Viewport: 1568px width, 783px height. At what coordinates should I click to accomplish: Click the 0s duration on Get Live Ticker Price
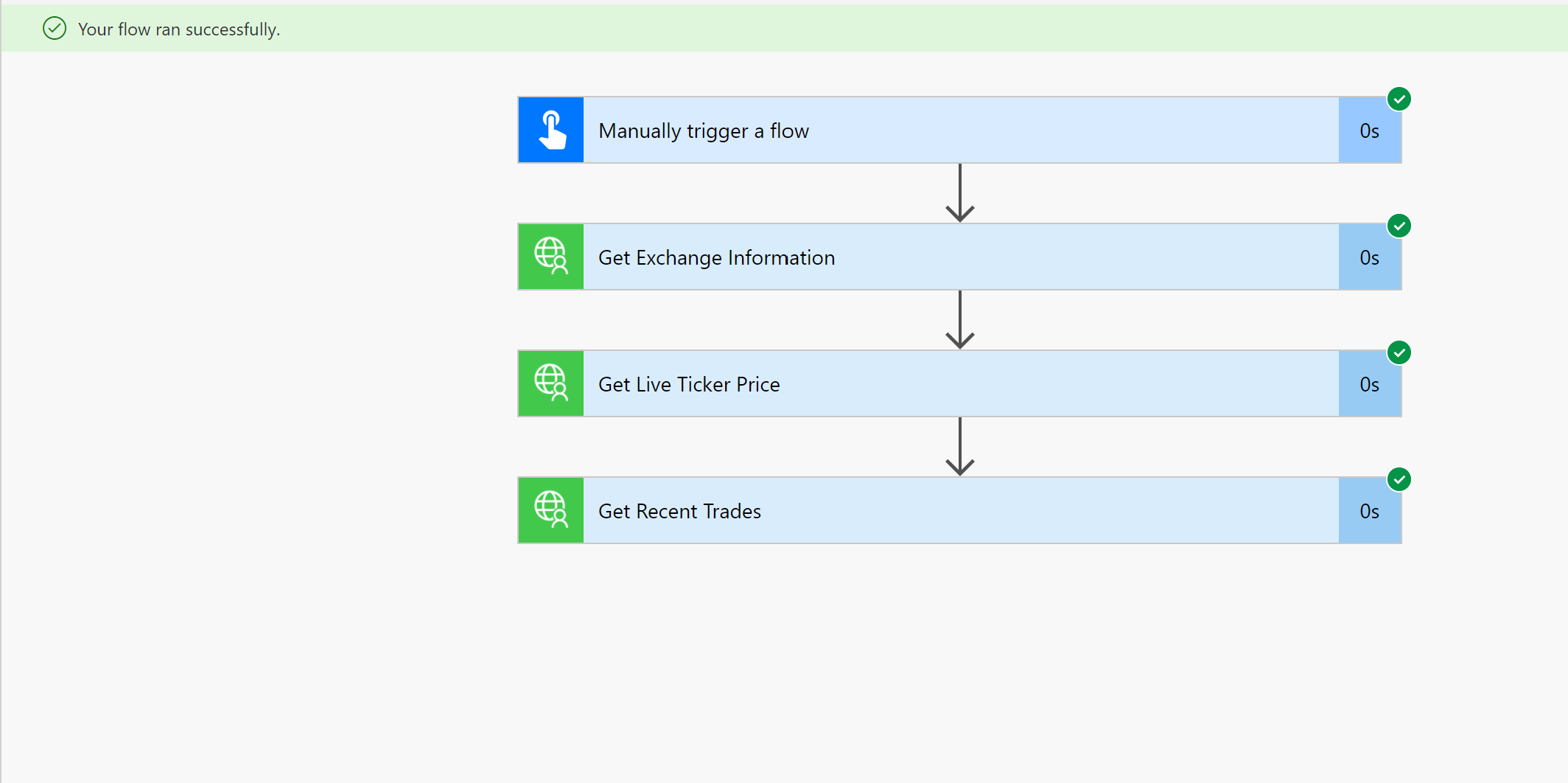click(1370, 385)
